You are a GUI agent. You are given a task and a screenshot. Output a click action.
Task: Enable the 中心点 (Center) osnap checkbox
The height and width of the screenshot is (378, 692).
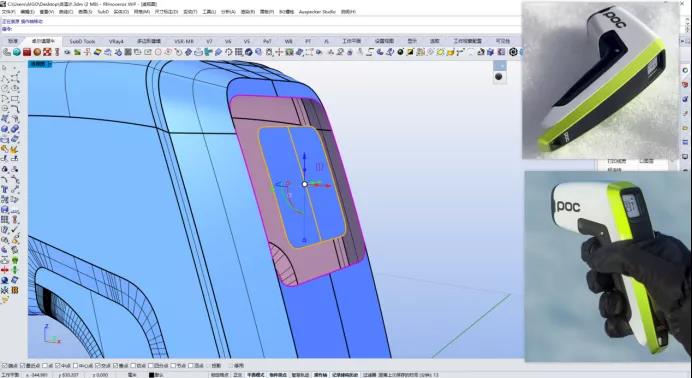pyautogui.click(x=75, y=366)
